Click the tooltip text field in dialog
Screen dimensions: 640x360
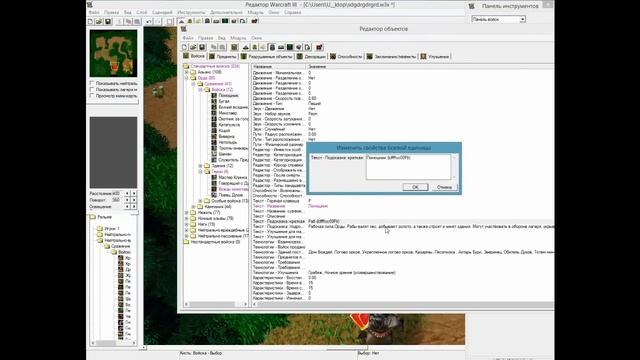tap(408, 167)
